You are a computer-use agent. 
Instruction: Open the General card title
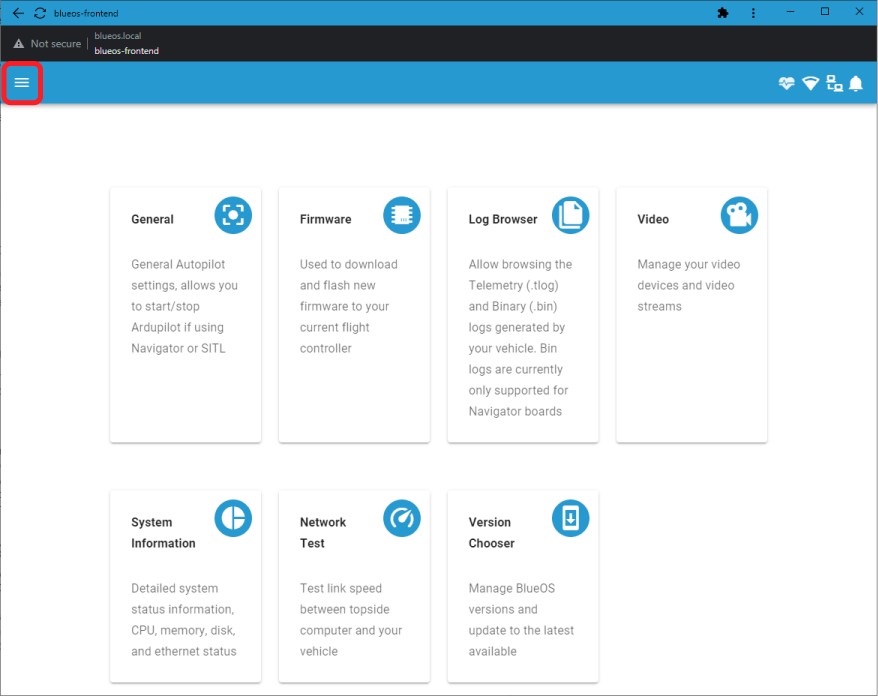[152, 219]
